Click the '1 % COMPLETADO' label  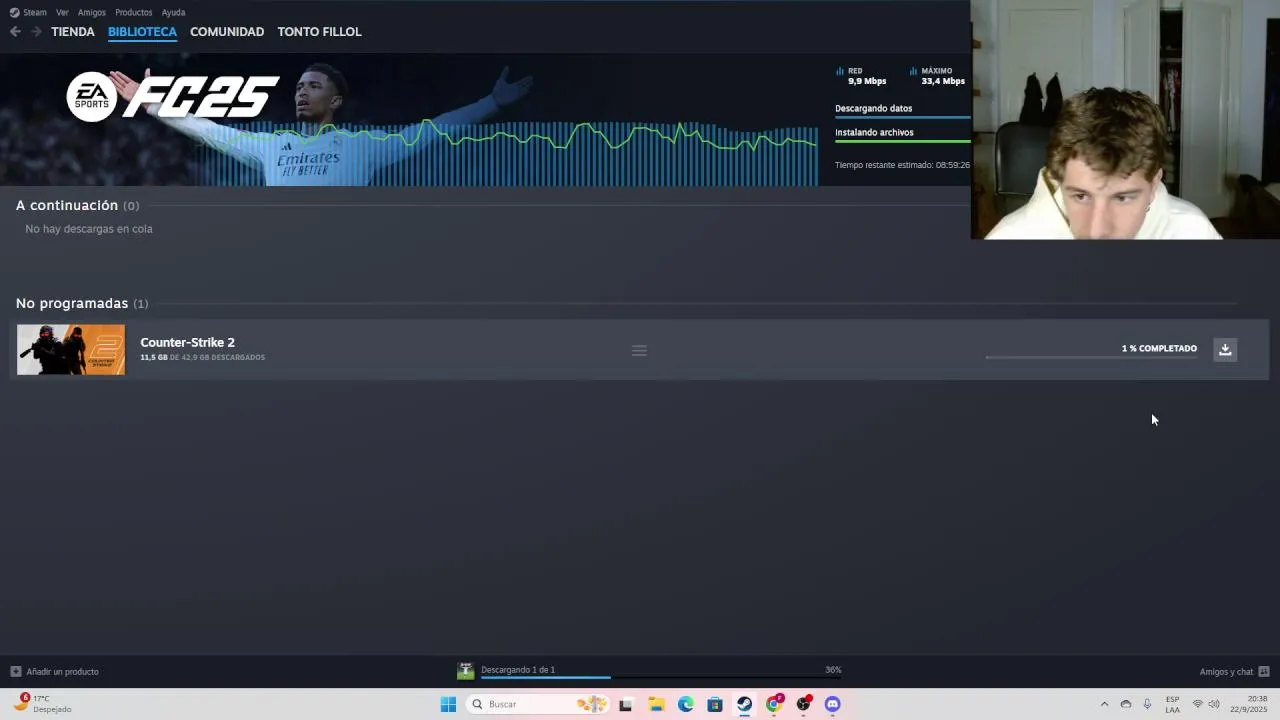[1159, 348]
